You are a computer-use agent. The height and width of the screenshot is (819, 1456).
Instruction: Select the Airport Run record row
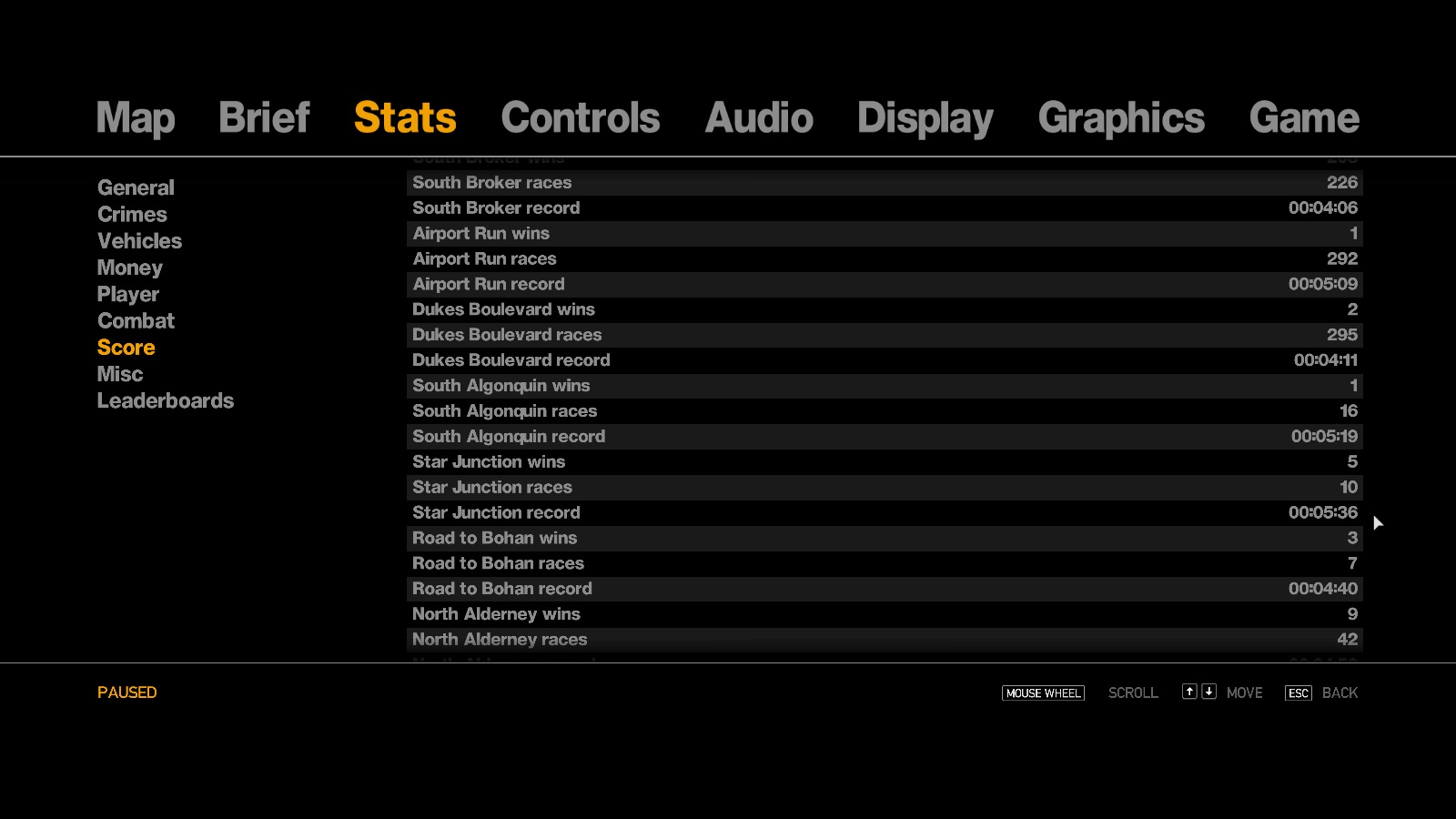click(x=884, y=285)
